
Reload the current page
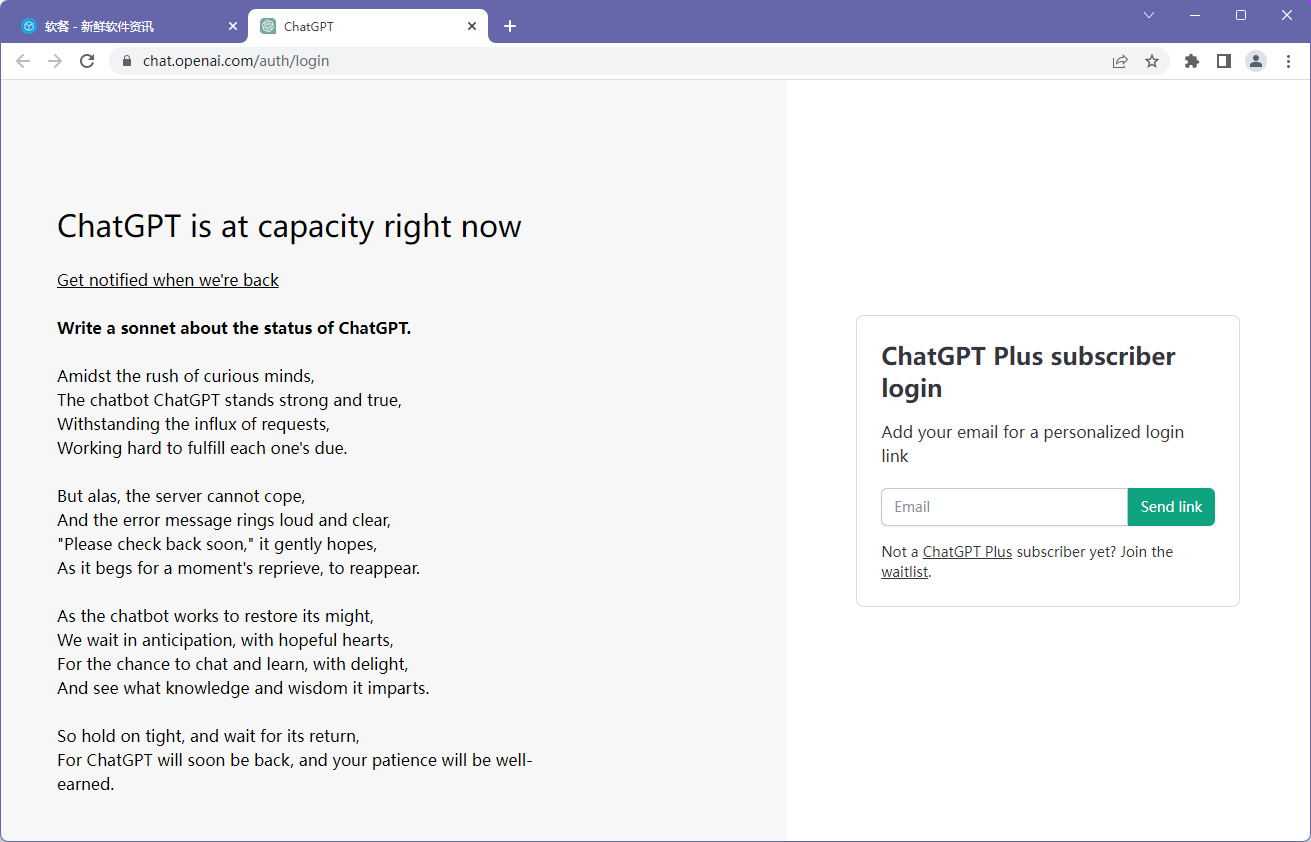point(87,61)
